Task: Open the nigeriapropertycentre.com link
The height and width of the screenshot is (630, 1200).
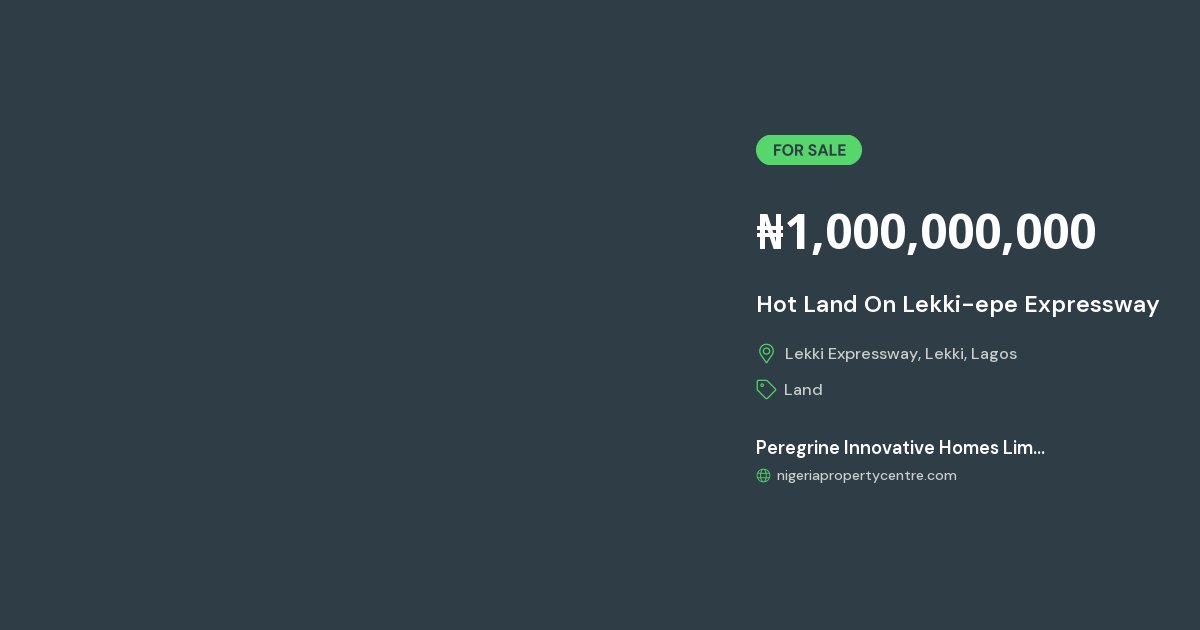Action: pos(867,475)
